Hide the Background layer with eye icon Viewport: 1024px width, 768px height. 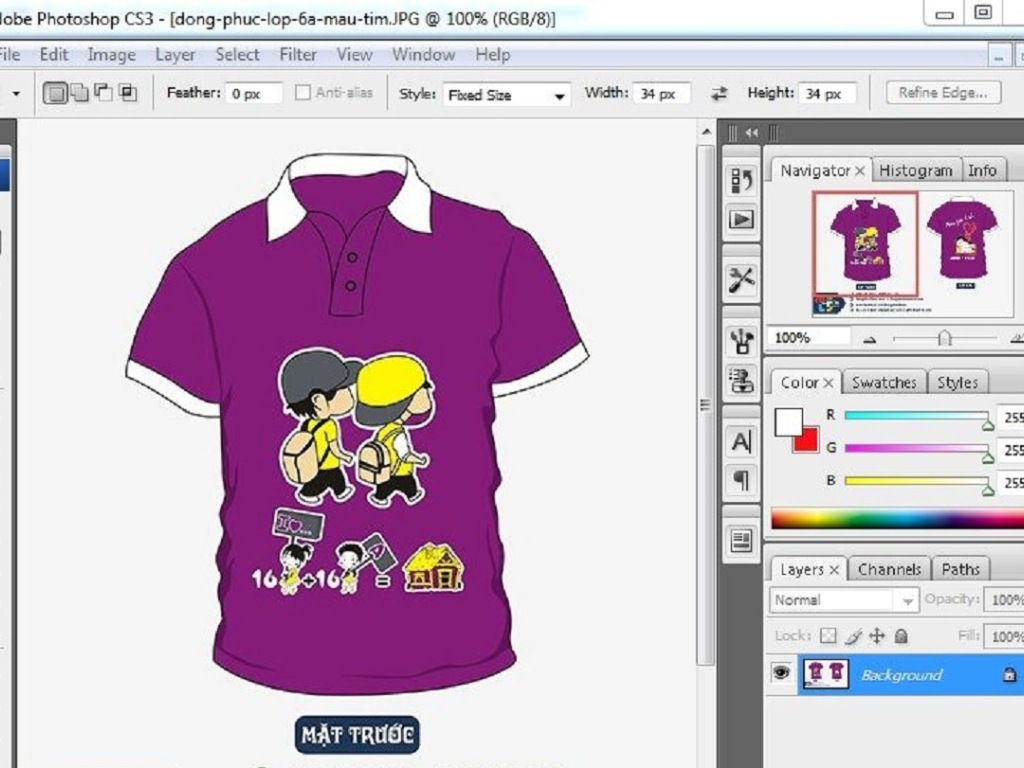pos(780,674)
